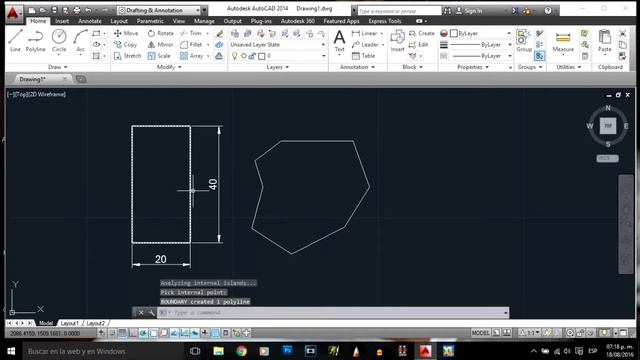
Task: Open the Layout1 tab
Action: (x=69, y=323)
